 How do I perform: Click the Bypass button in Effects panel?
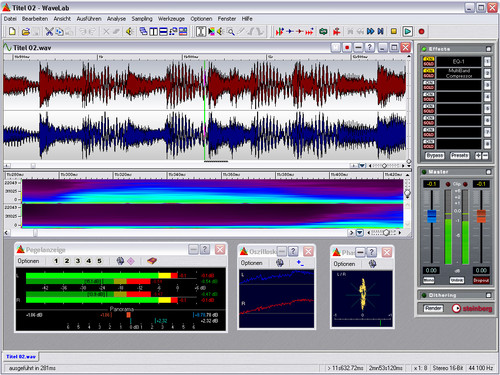(x=435, y=156)
